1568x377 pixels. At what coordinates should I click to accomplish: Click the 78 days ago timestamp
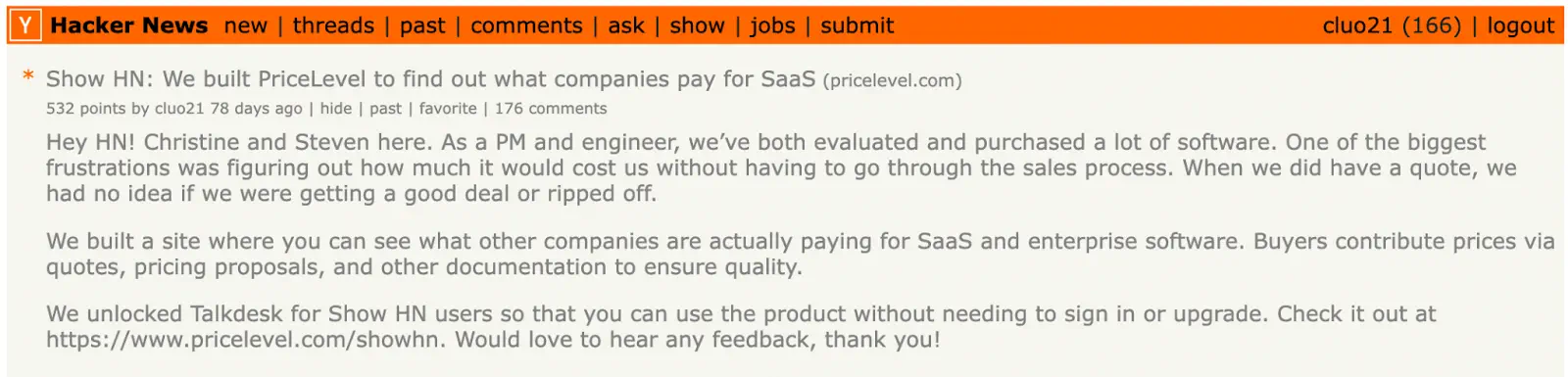click(x=256, y=109)
